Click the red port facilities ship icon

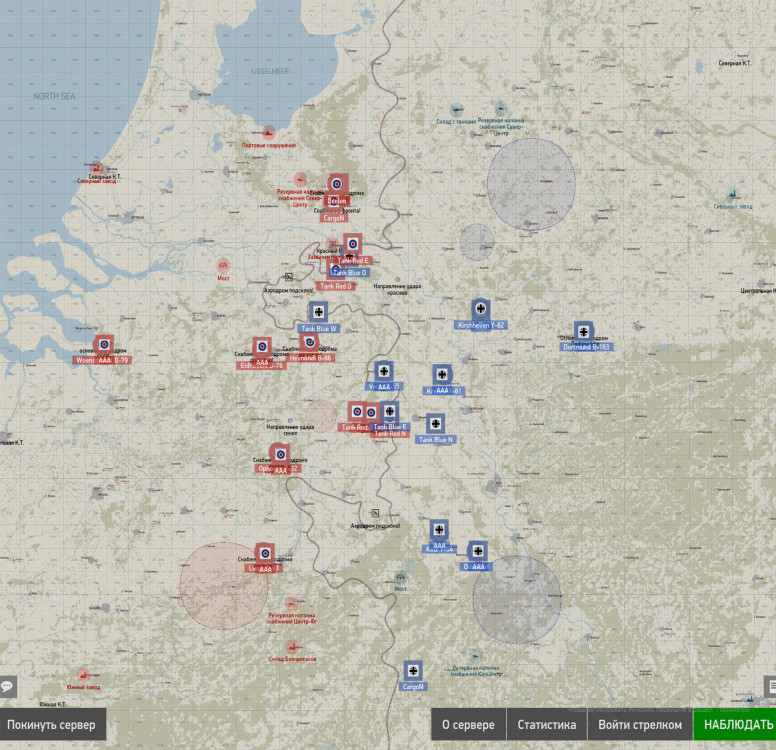point(269,133)
